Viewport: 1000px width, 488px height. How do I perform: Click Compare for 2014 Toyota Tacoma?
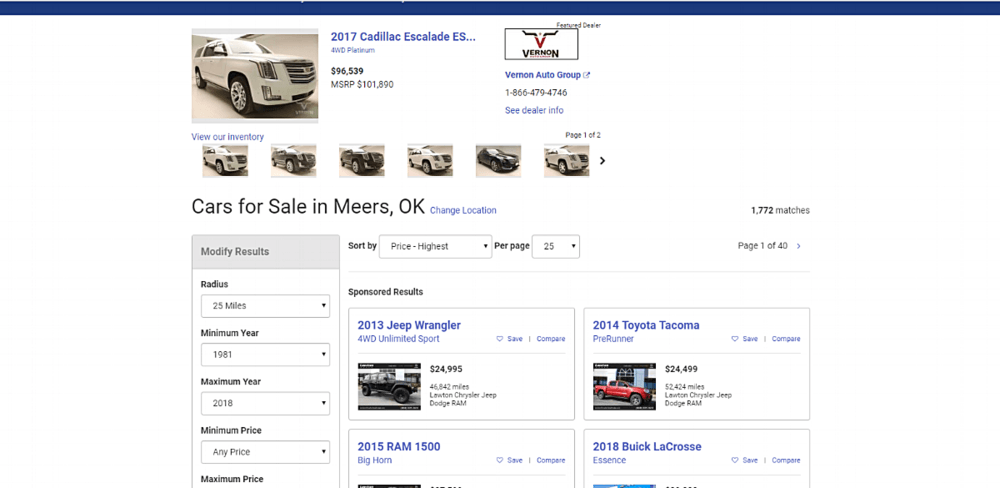[x=786, y=339]
